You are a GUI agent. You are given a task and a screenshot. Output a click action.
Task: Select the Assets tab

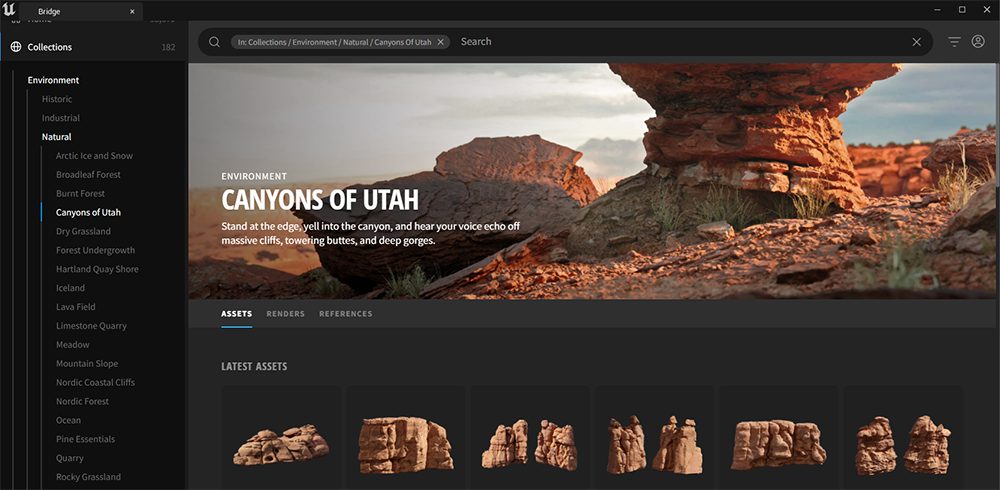tap(236, 314)
